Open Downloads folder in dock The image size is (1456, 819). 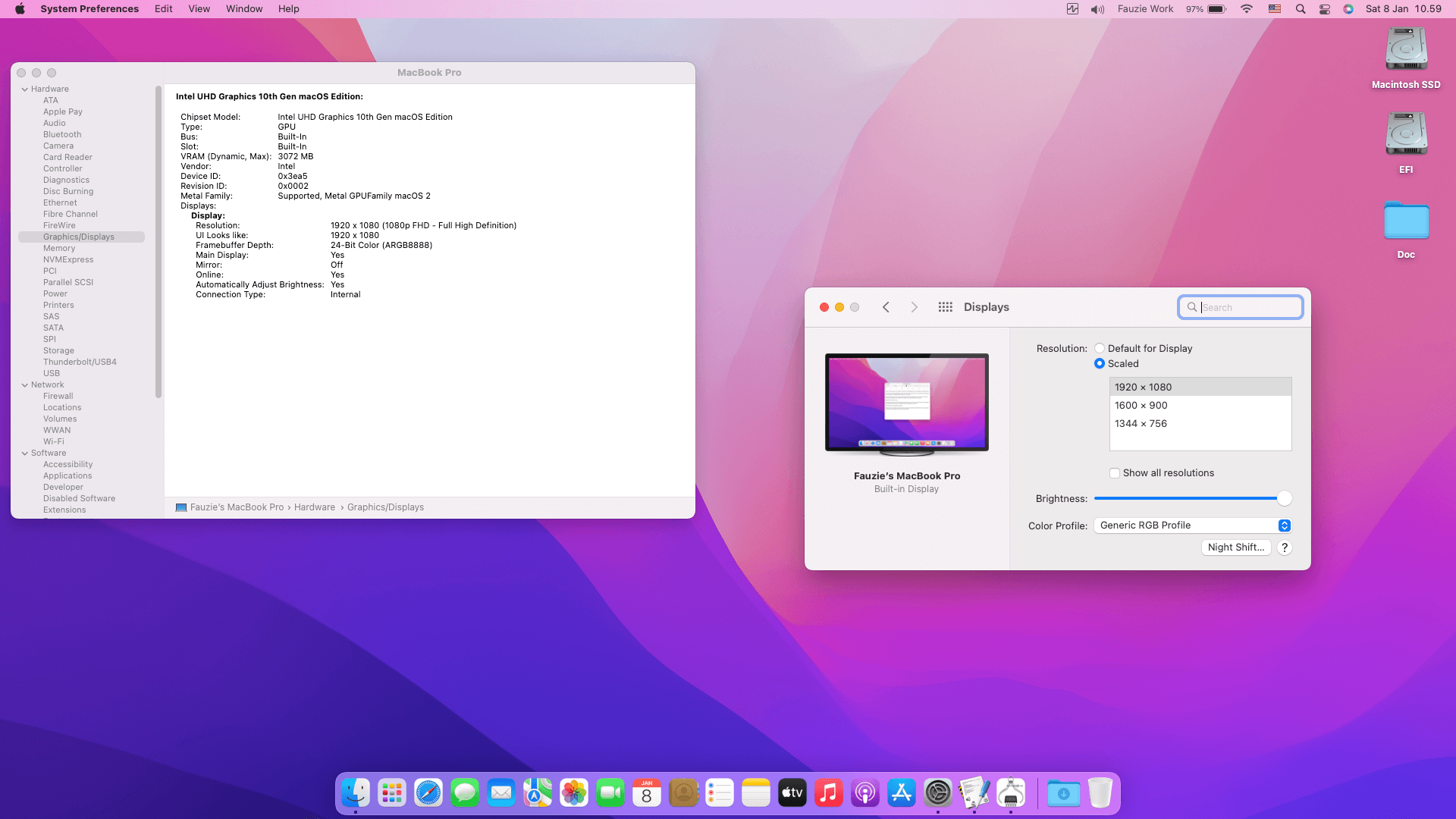coord(1064,793)
